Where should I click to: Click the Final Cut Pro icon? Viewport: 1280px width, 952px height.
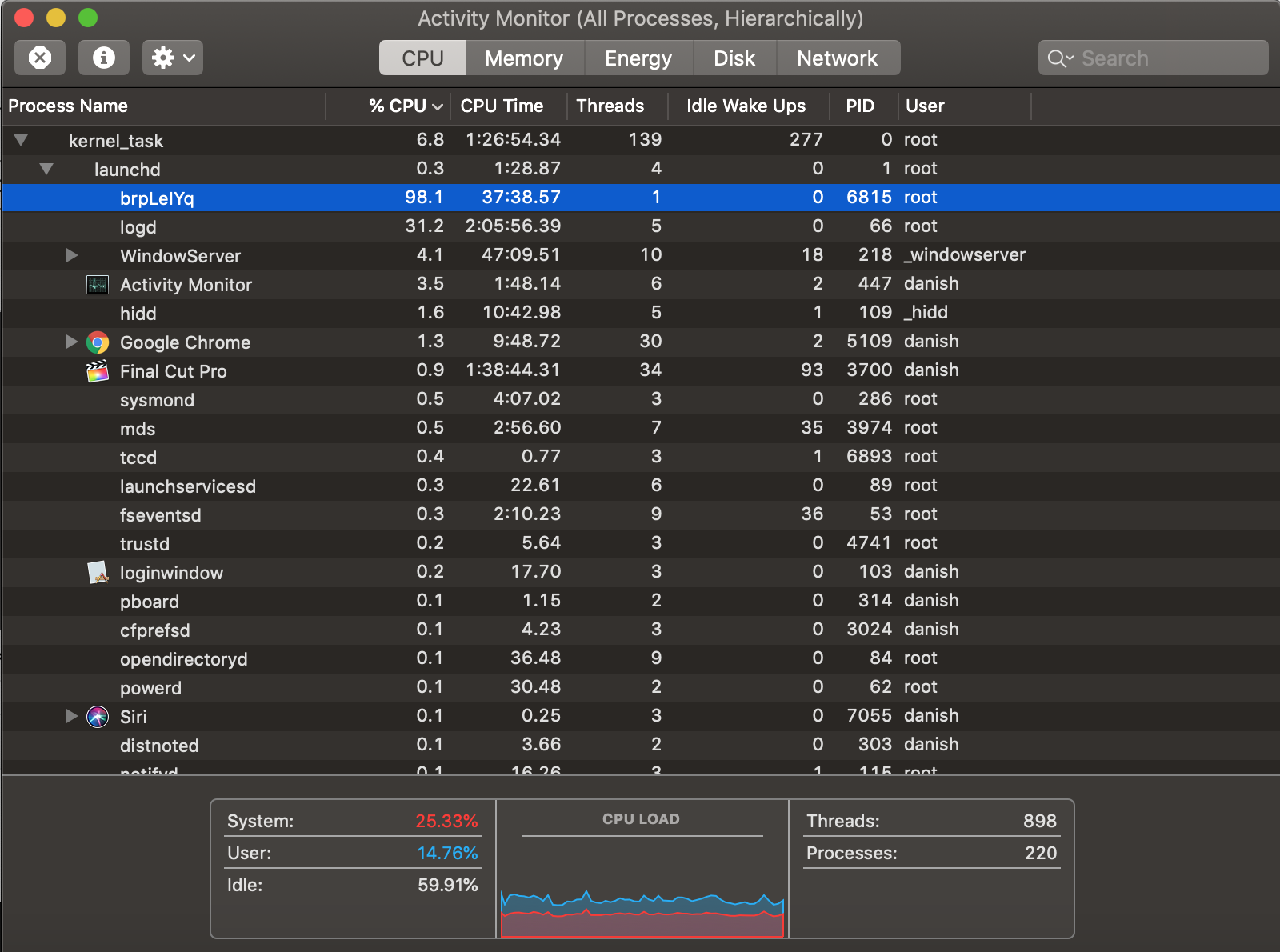point(98,371)
